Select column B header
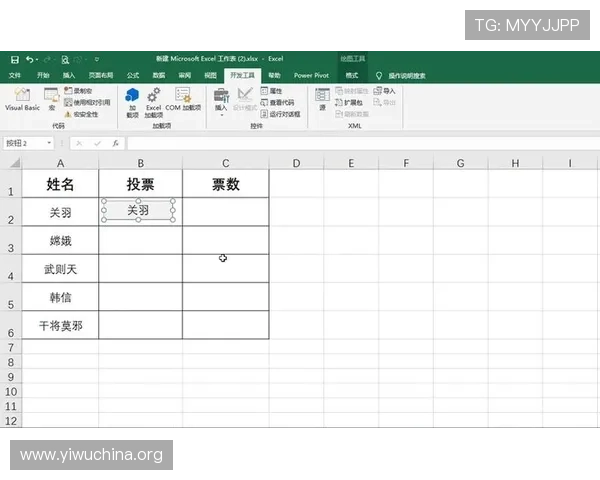This screenshot has width=600, height=480. coord(141,163)
